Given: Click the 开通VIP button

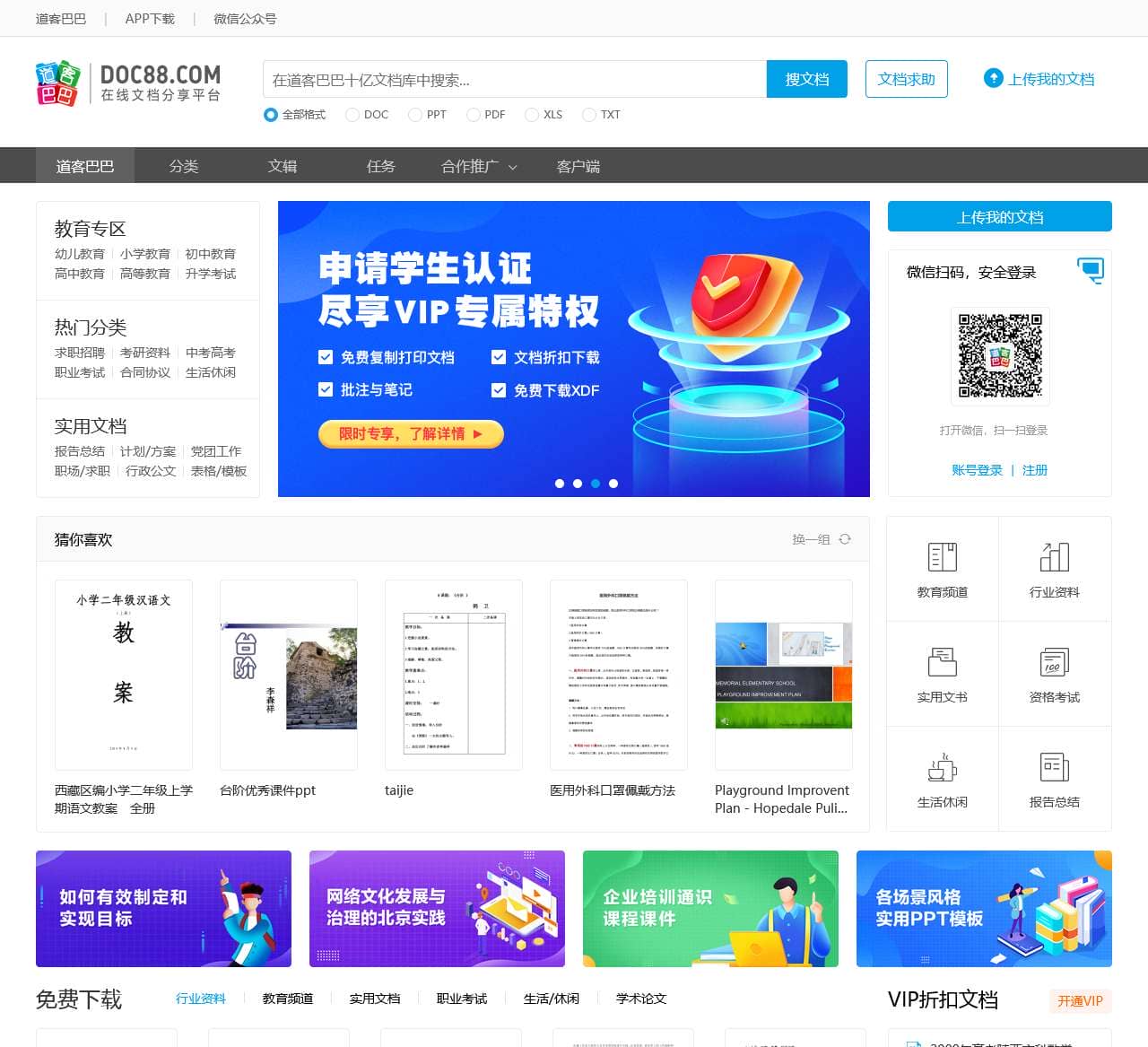Looking at the screenshot, I should coord(1080,1000).
